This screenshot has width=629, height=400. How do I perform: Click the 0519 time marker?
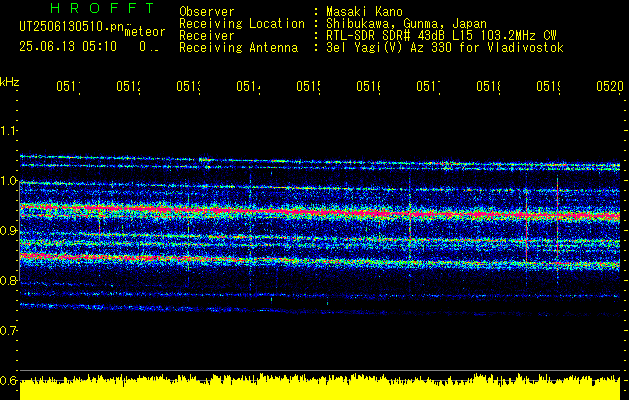[549, 86]
